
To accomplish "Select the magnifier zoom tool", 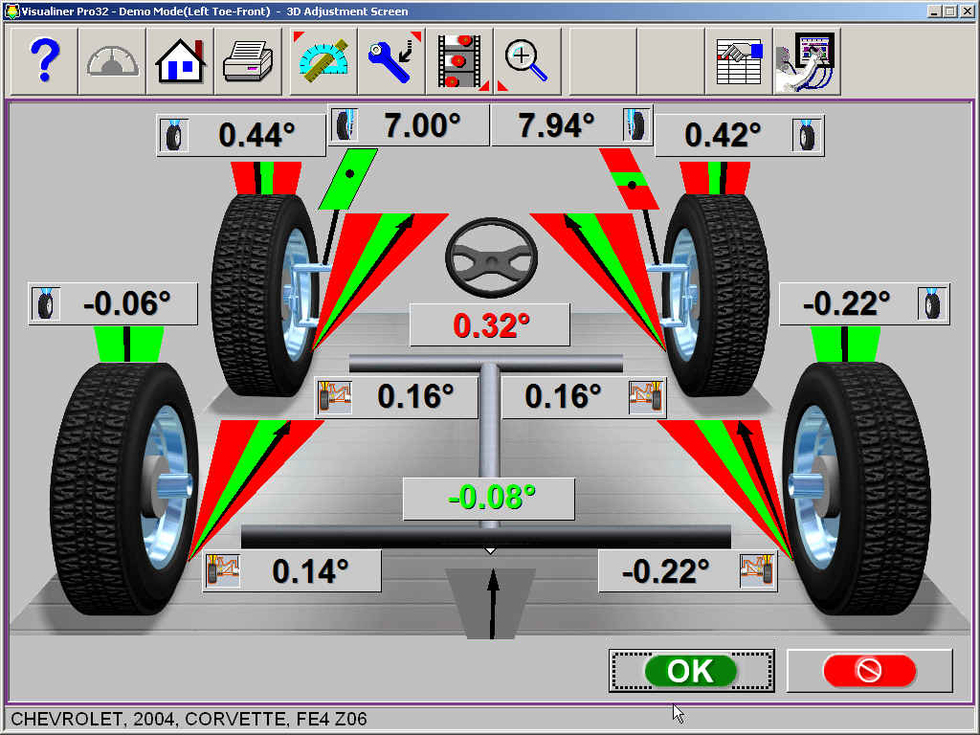I will point(526,61).
